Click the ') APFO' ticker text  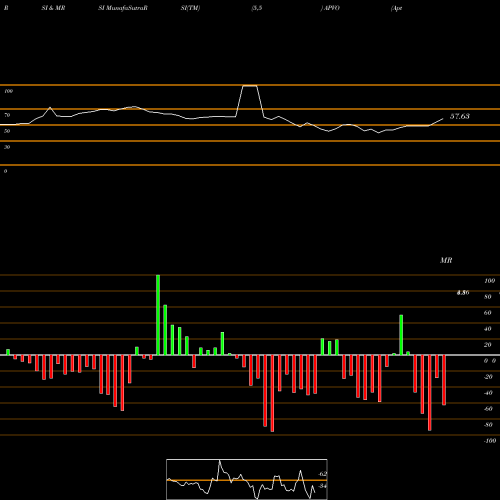[330, 8]
